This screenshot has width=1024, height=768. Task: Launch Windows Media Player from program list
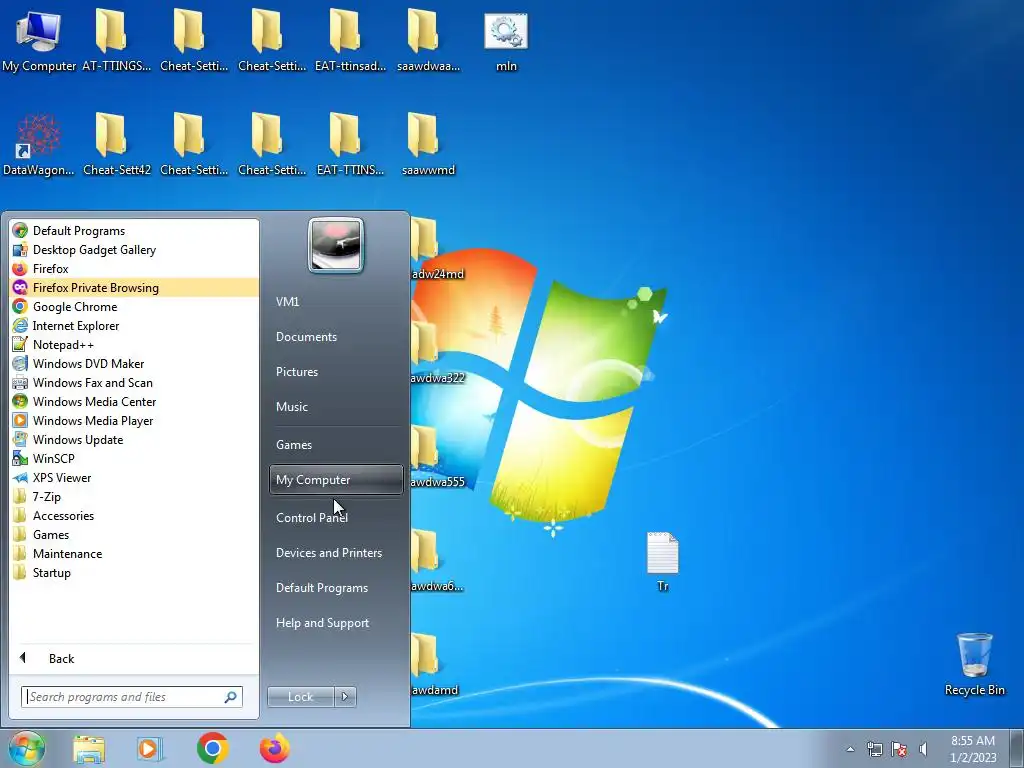pyautogui.click(x=134, y=421)
